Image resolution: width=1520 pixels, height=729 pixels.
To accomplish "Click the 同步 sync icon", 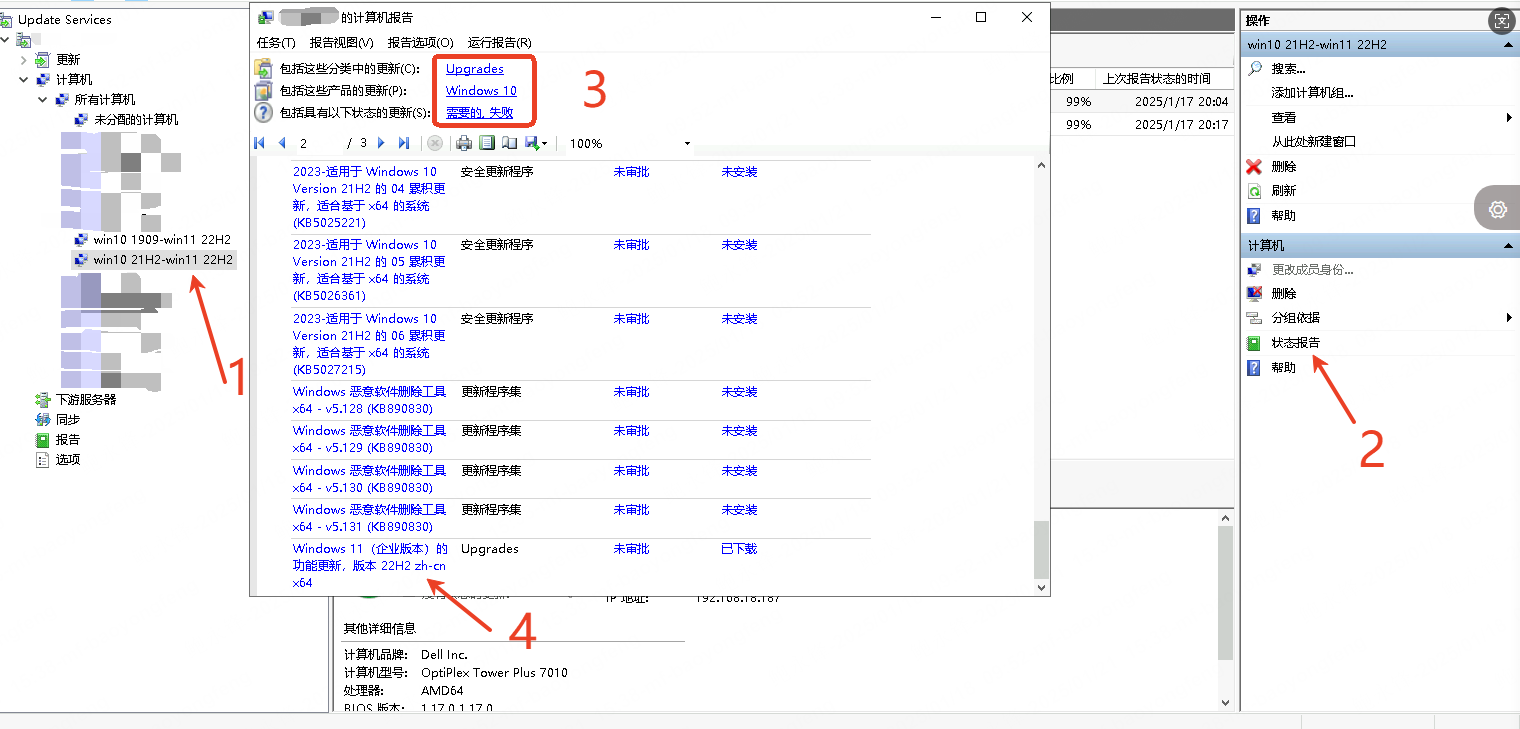I will tap(43, 419).
